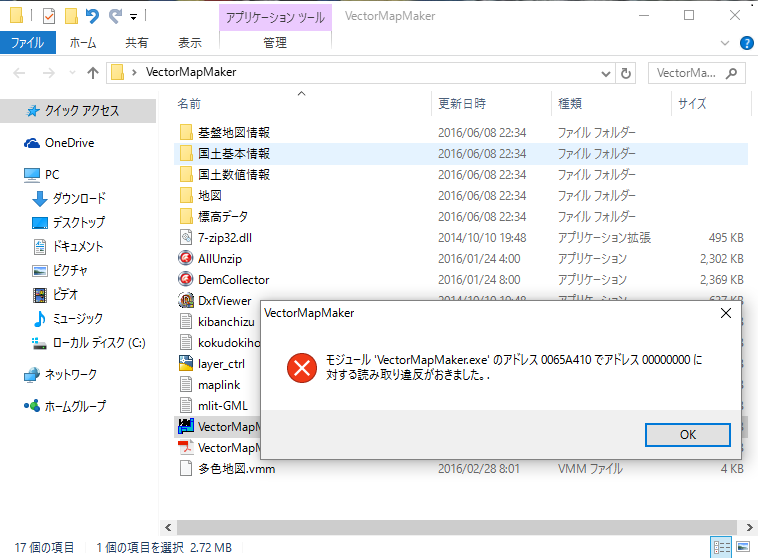Viewport: 758px width, 558px height.
Task: Select the DxfViewer application
Action: (x=225, y=301)
